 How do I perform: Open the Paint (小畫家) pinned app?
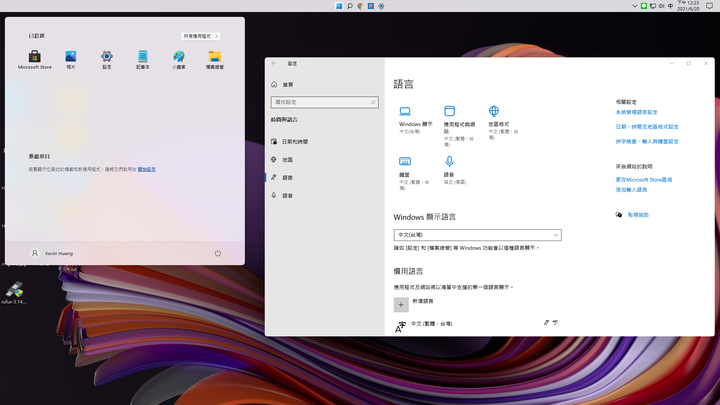tap(179, 60)
